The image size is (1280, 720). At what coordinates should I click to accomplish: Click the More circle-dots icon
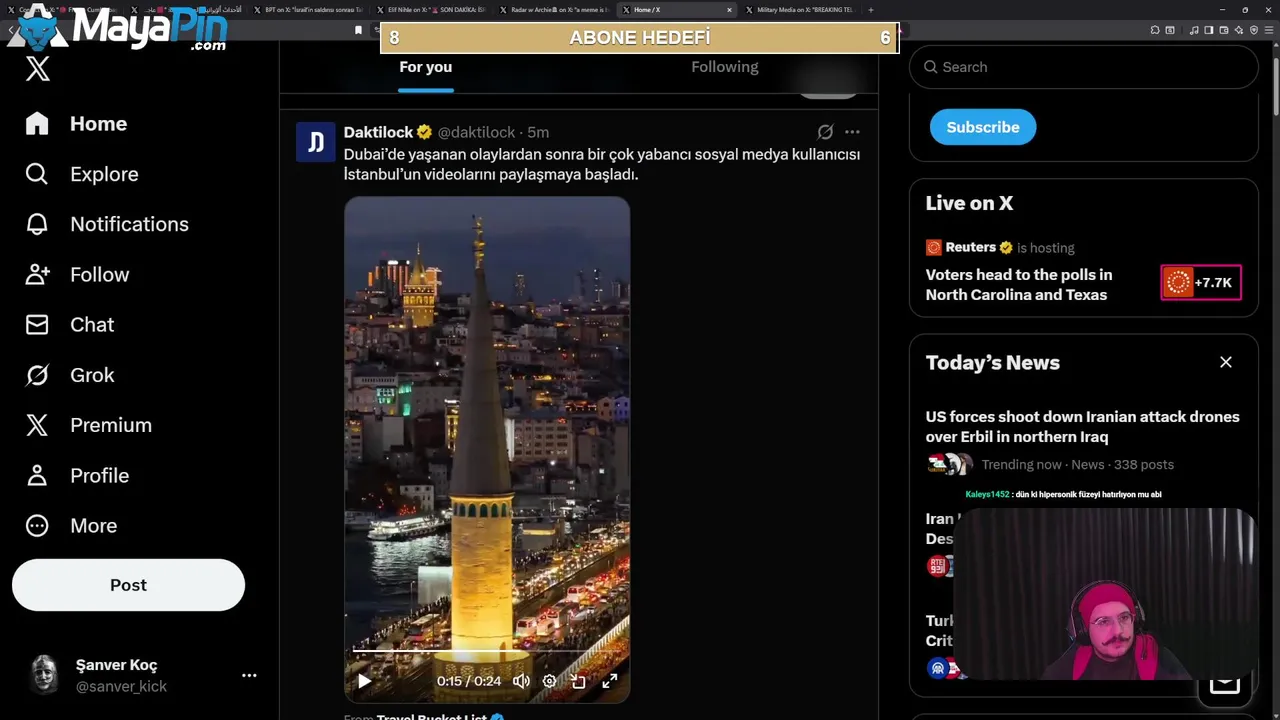click(37, 525)
